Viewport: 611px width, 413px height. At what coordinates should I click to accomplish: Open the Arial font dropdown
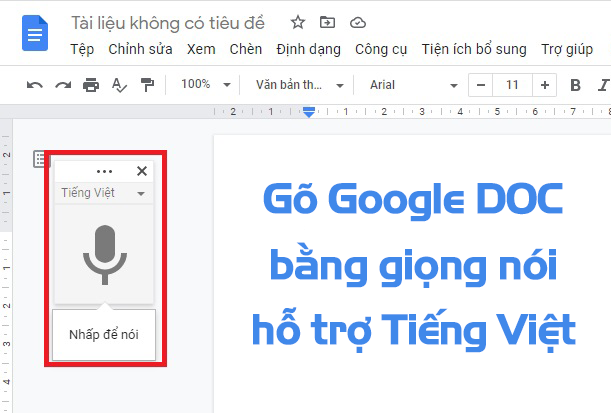coord(413,85)
